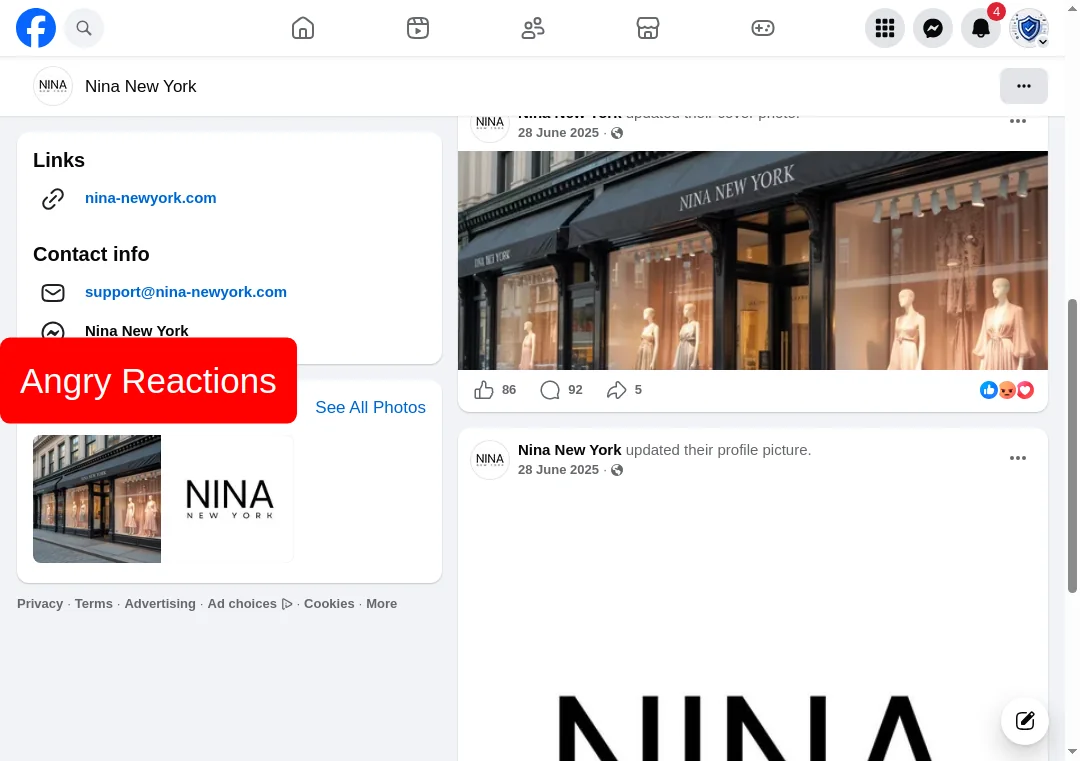Open the search magnifier icon
Screen dimensions: 1080x761
84,28
